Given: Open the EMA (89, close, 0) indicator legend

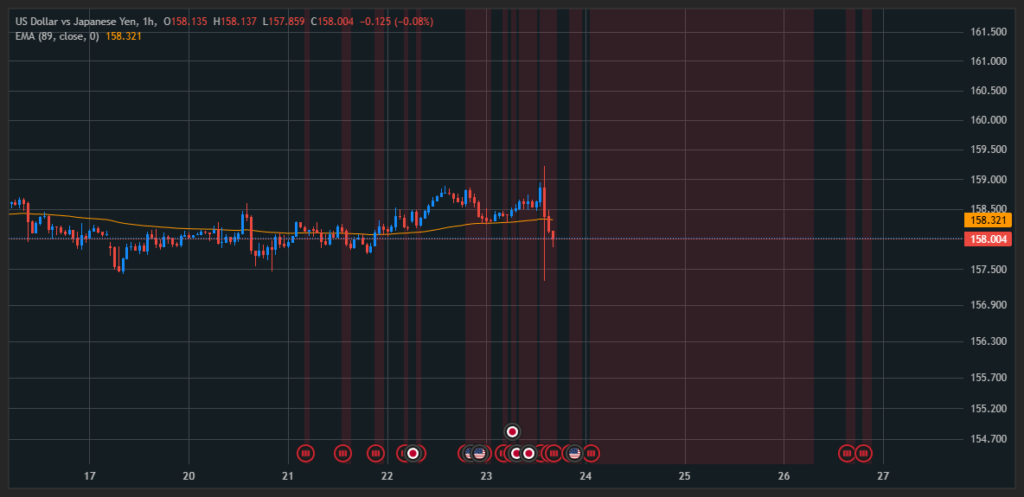Looking at the screenshot, I should pyautogui.click(x=57, y=36).
